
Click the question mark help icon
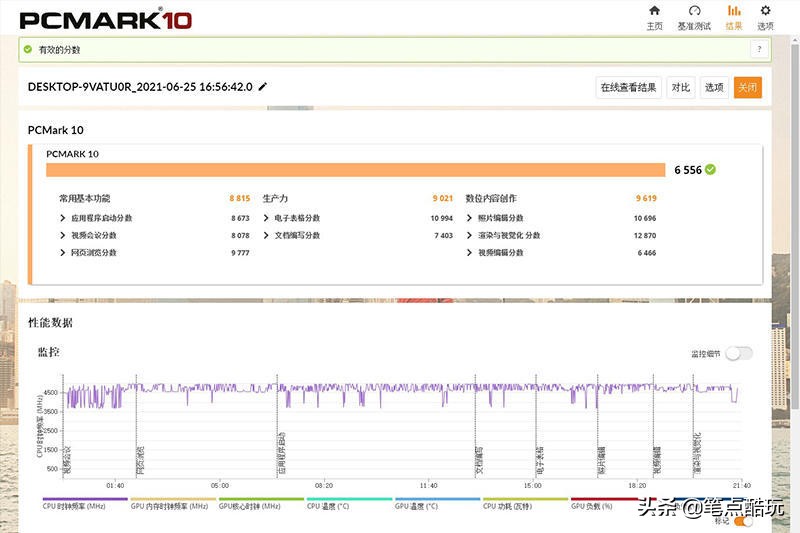tap(759, 49)
